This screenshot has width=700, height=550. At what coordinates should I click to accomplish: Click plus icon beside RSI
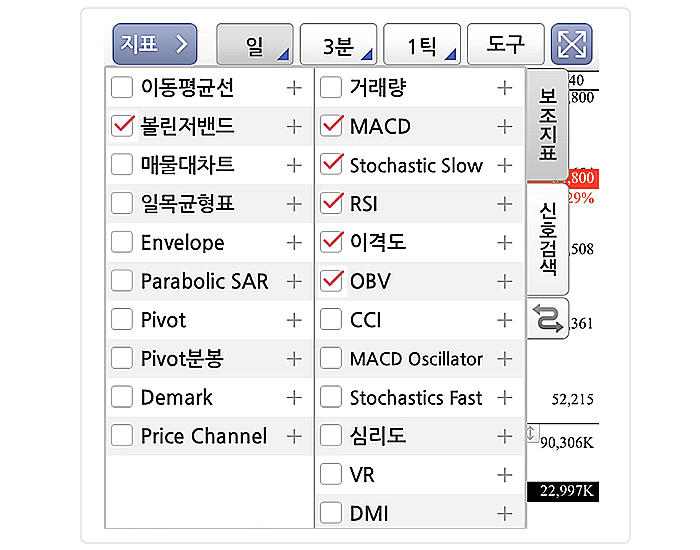pos(505,204)
